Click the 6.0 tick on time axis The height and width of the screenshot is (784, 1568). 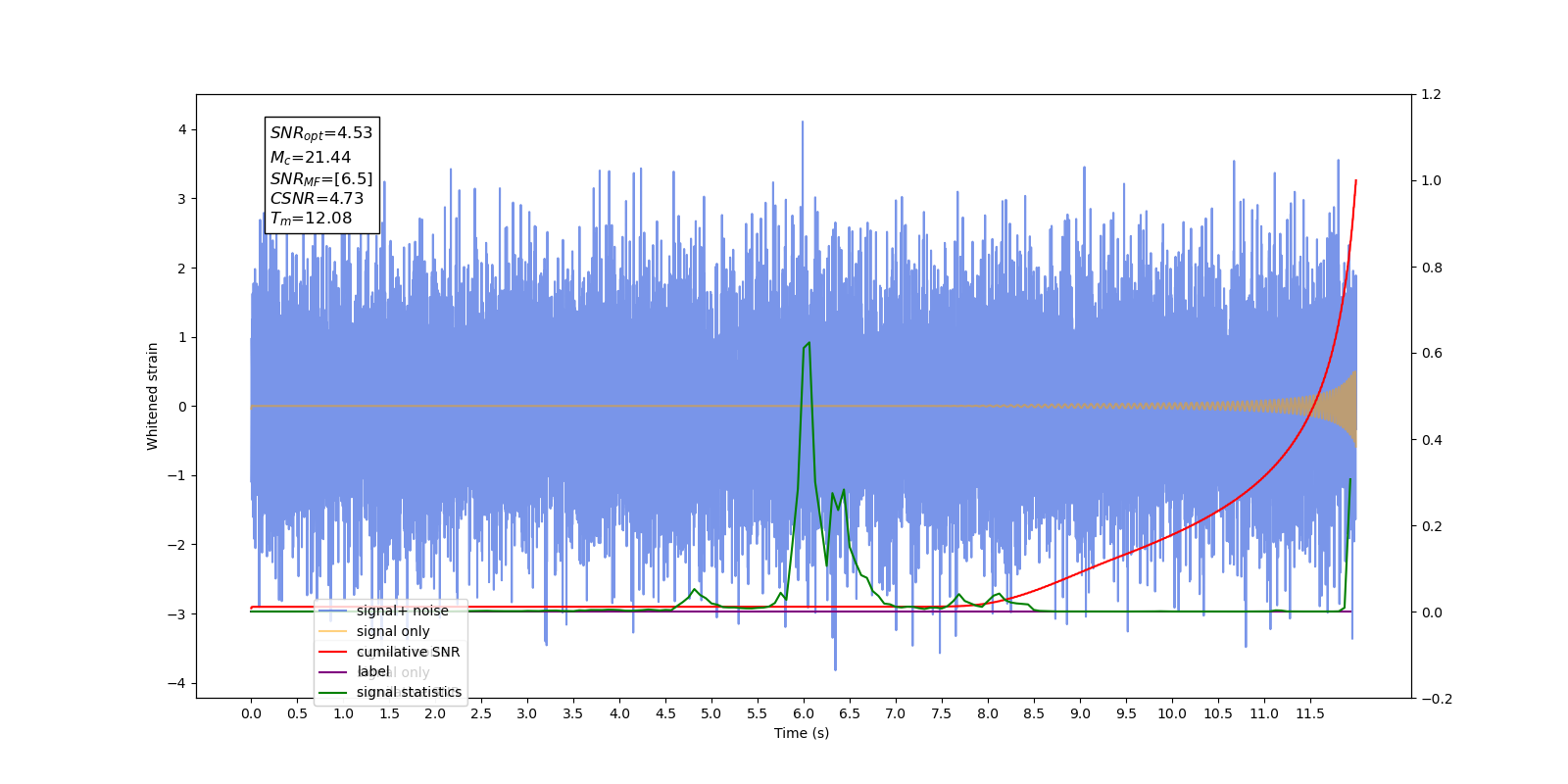(x=804, y=713)
